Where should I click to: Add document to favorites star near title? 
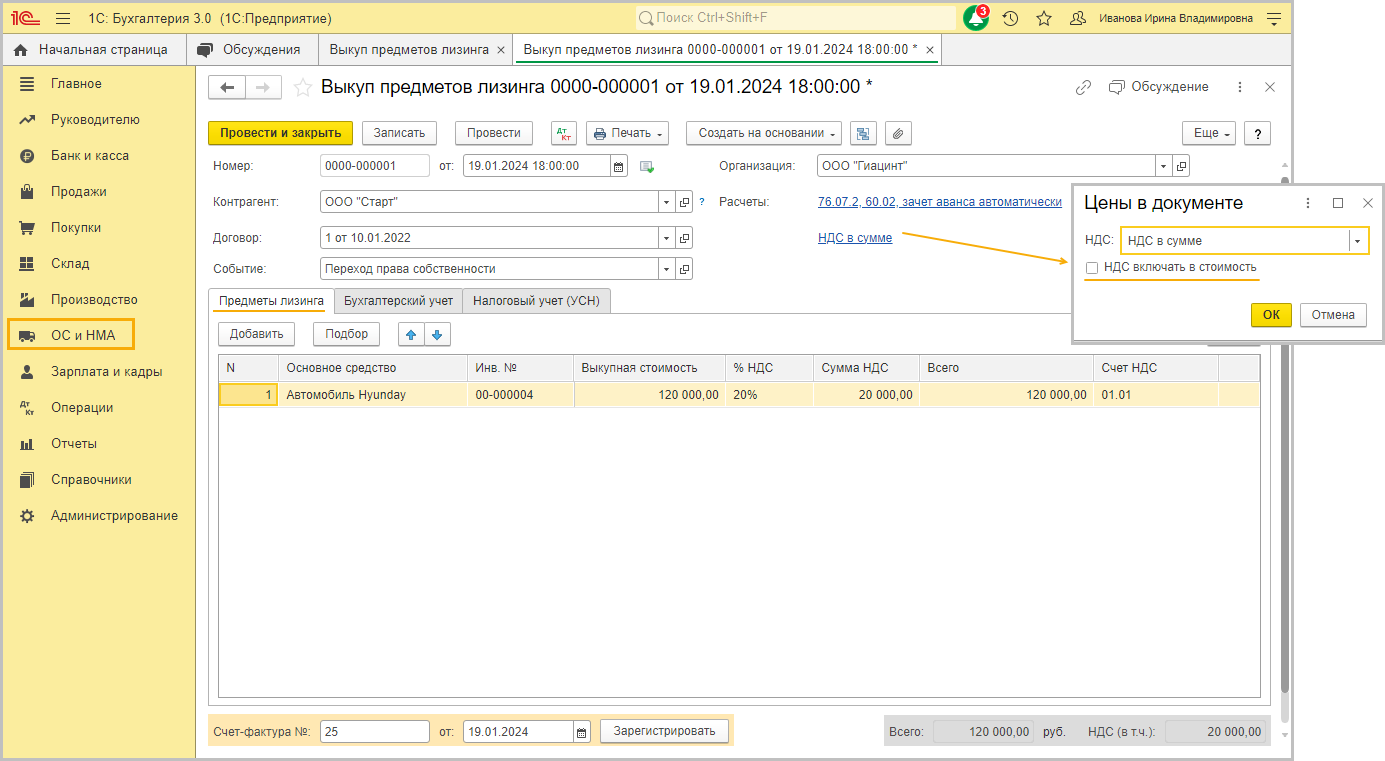tap(303, 88)
